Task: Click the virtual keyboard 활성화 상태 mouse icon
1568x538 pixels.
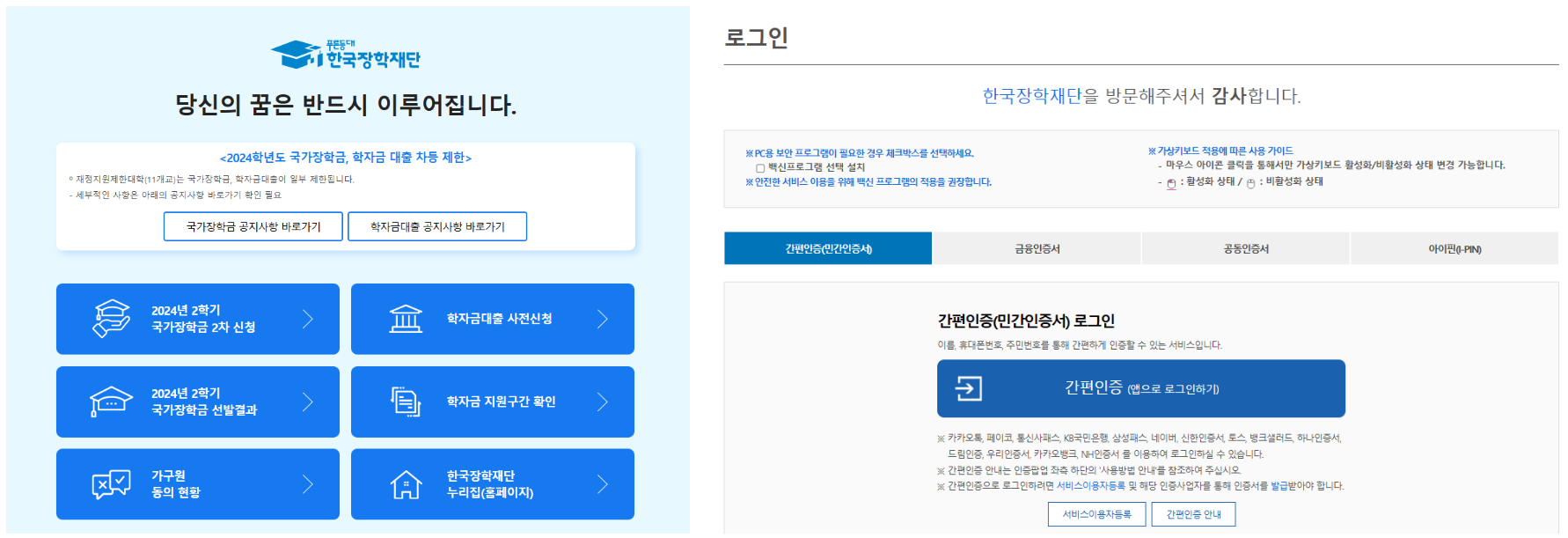Action: (x=1171, y=183)
